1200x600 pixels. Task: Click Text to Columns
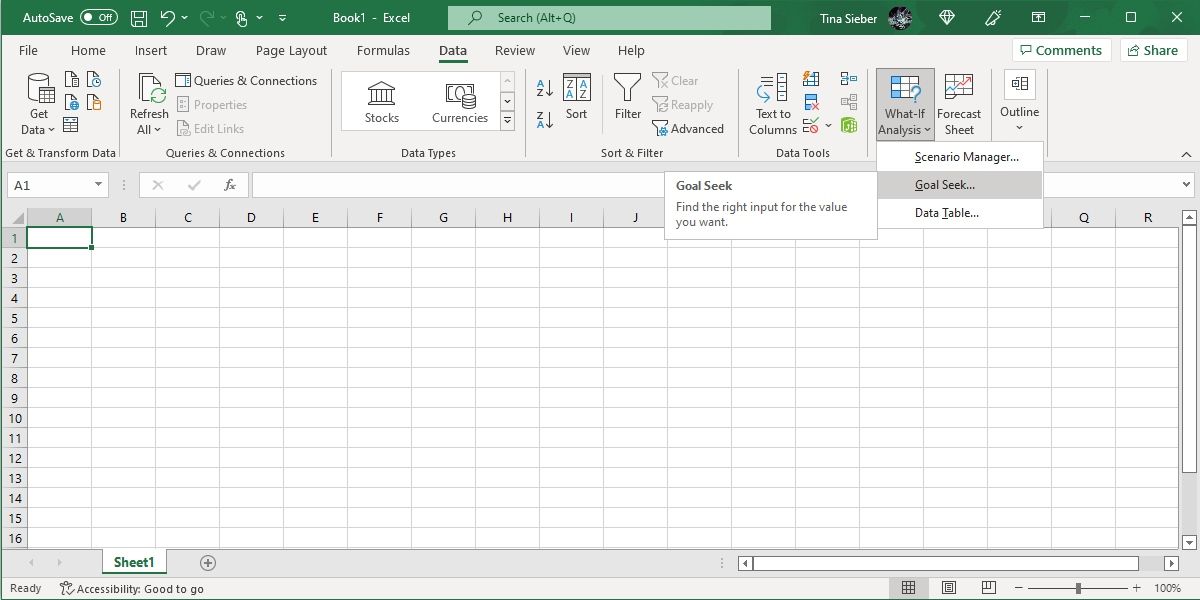tap(772, 102)
